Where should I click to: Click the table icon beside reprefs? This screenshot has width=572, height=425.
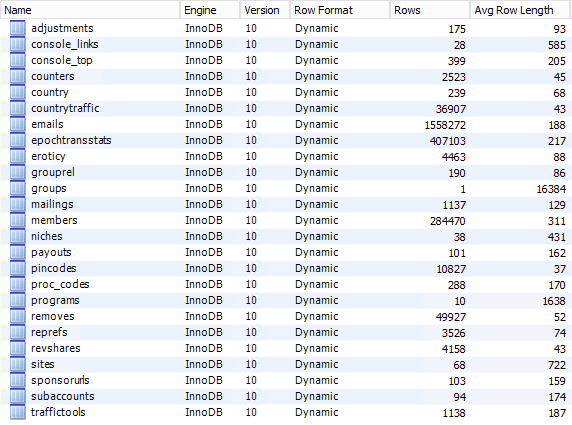pos(18,332)
